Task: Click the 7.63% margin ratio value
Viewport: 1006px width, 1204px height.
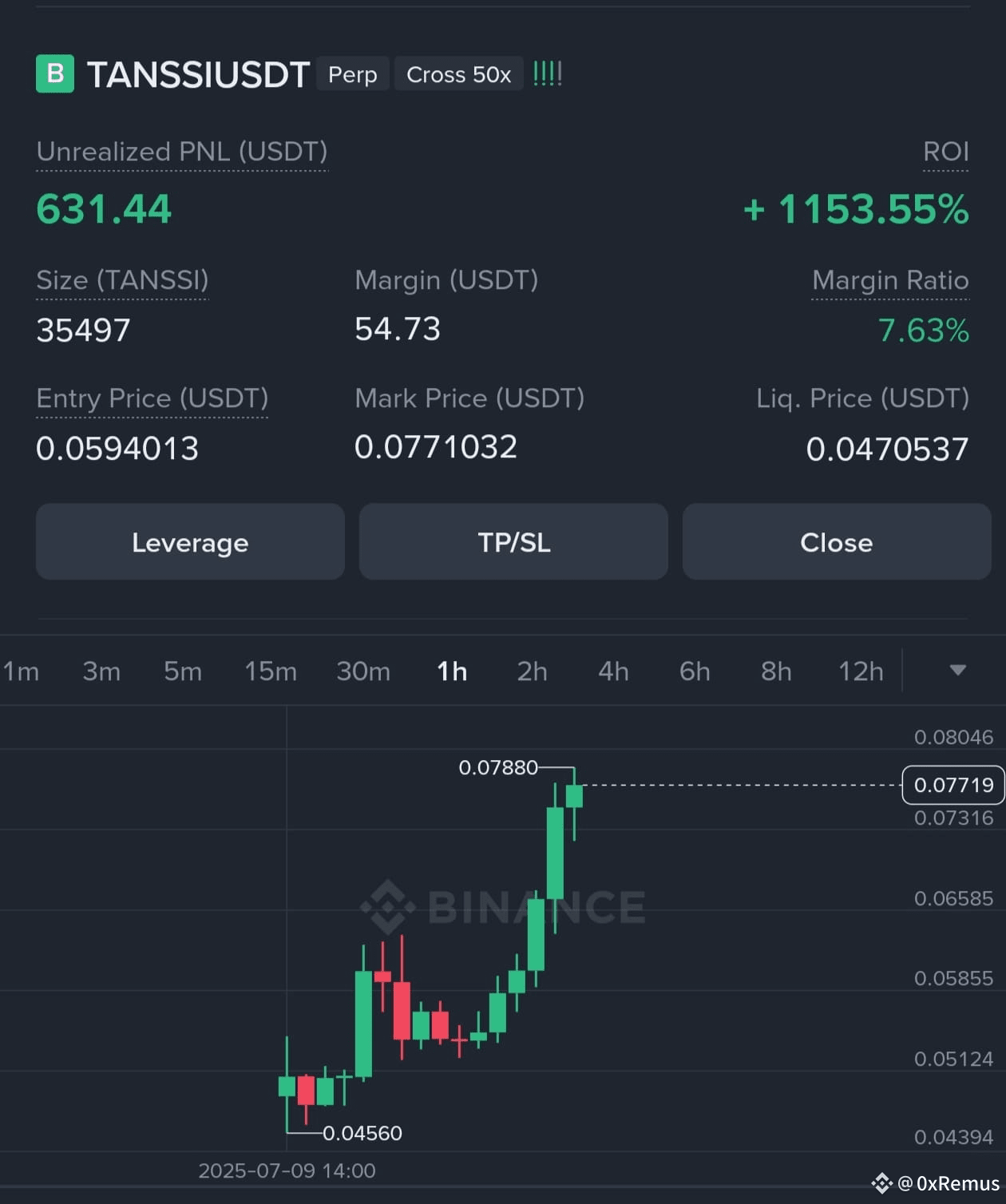Action: pos(924,330)
